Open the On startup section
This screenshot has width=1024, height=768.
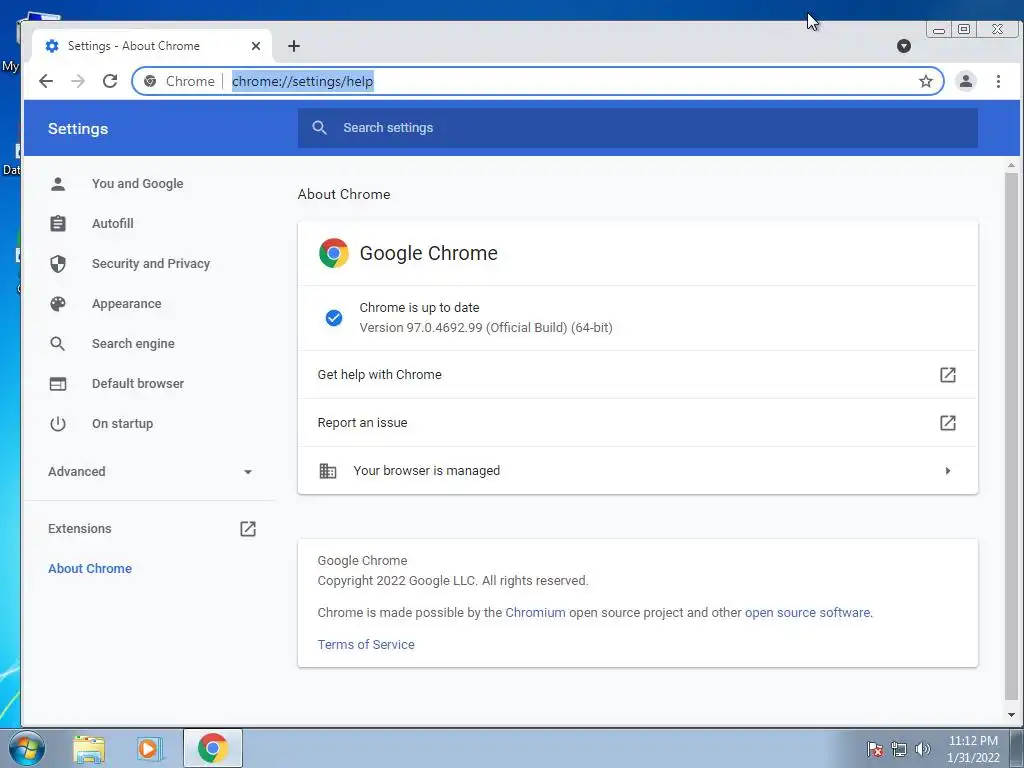[122, 423]
